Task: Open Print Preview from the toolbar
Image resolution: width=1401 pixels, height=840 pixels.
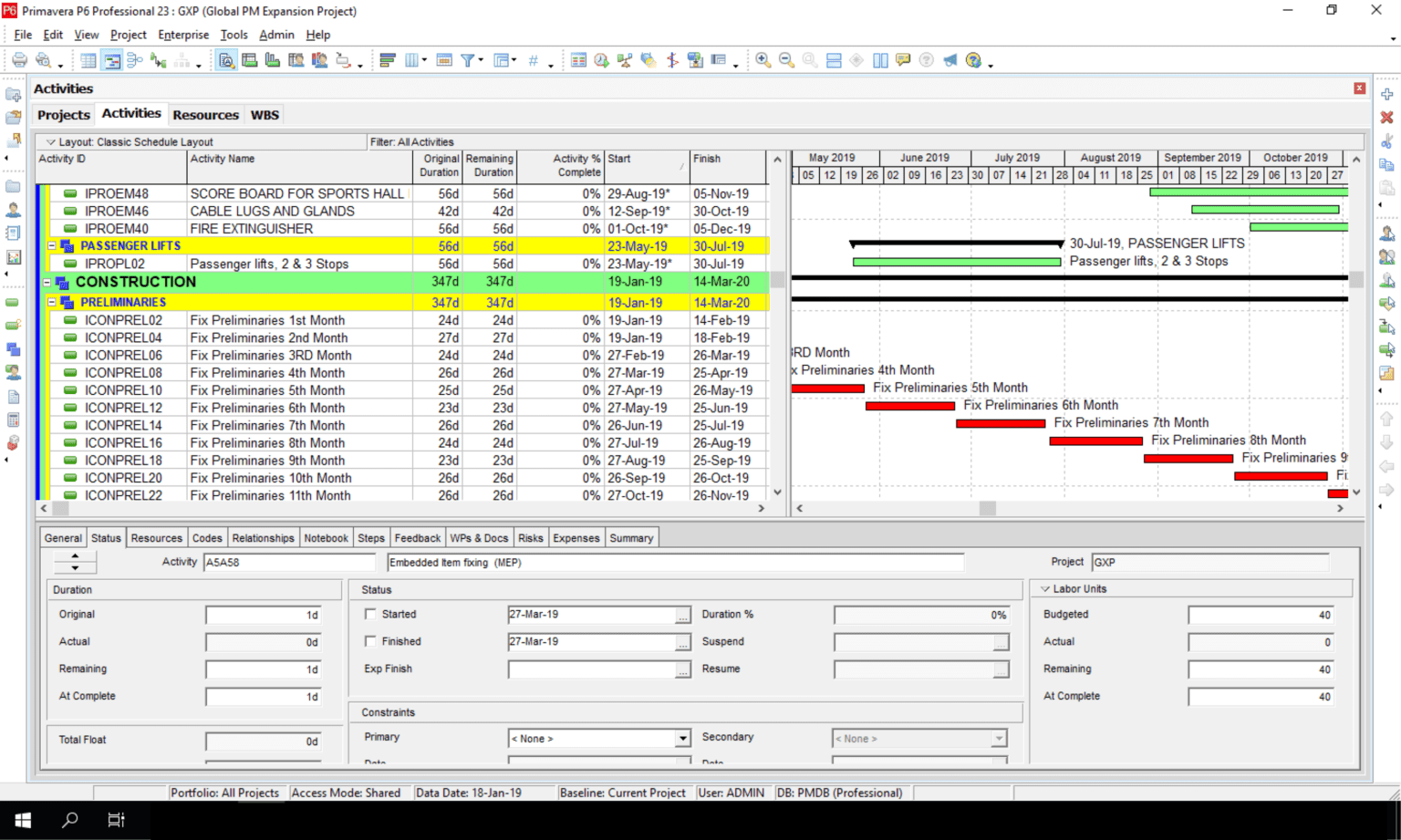Action: [x=43, y=60]
